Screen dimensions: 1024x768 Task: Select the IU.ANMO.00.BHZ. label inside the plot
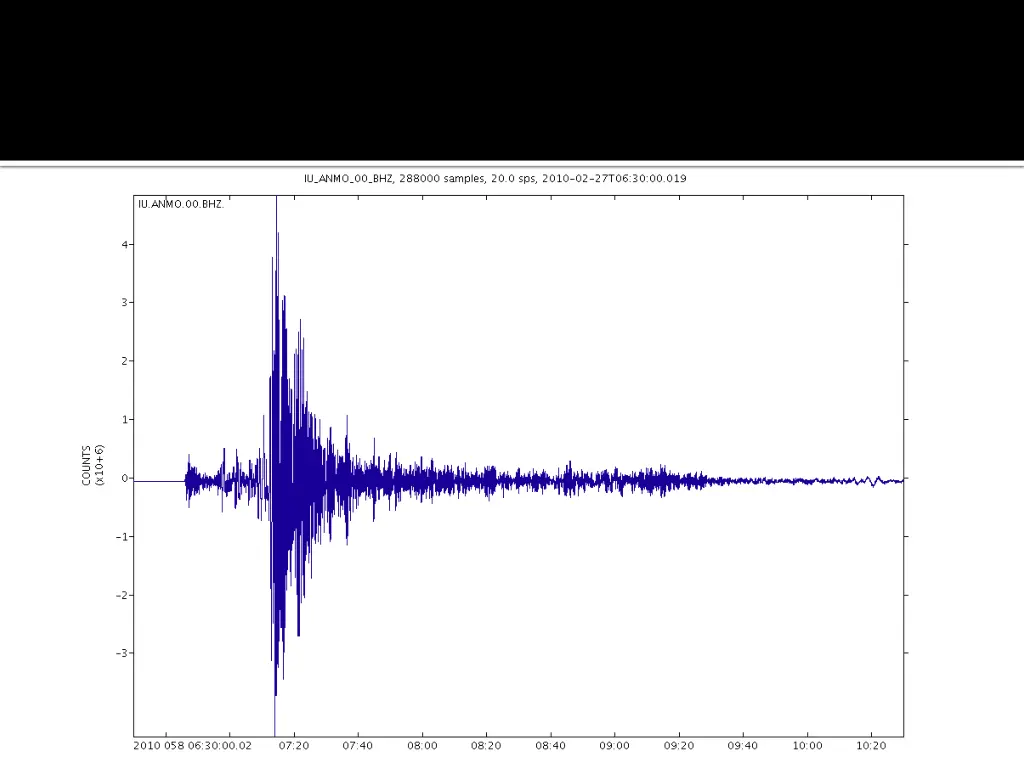[181, 205]
